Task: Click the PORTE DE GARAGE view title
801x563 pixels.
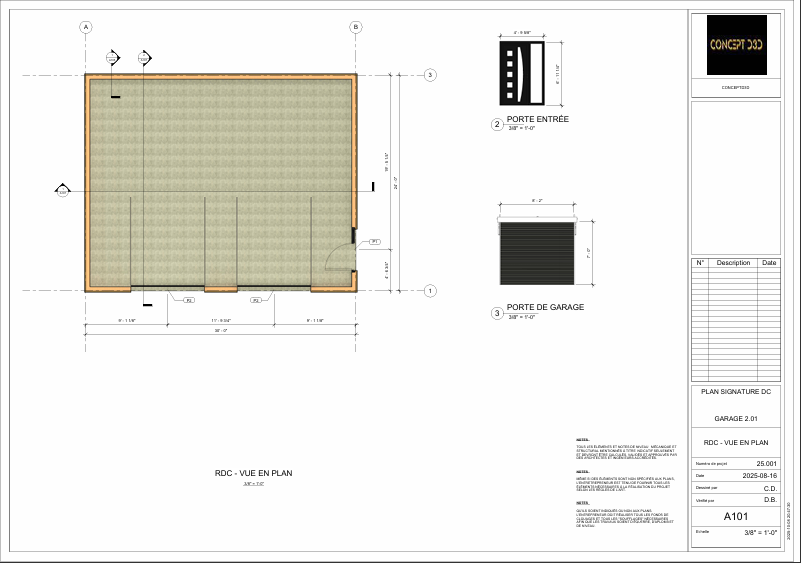Action: [545, 307]
